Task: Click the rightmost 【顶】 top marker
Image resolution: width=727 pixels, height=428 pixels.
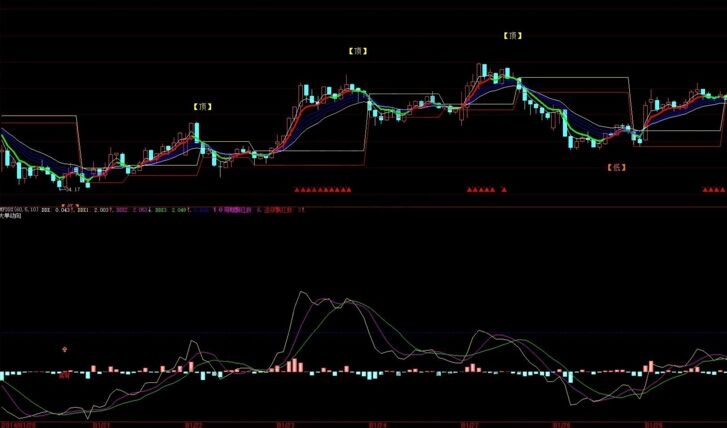Action: (x=512, y=35)
